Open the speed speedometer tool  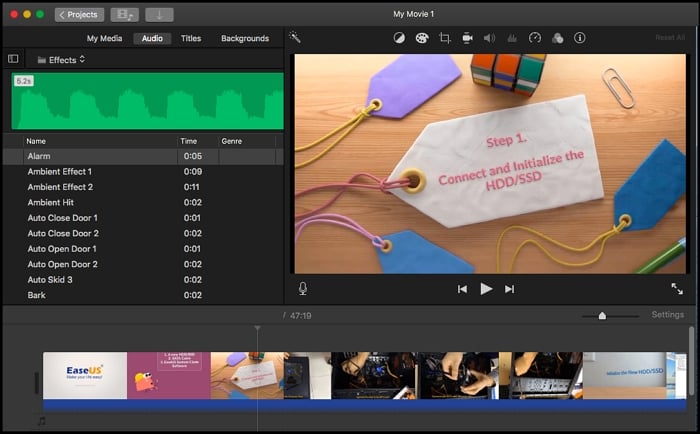pos(534,38)
